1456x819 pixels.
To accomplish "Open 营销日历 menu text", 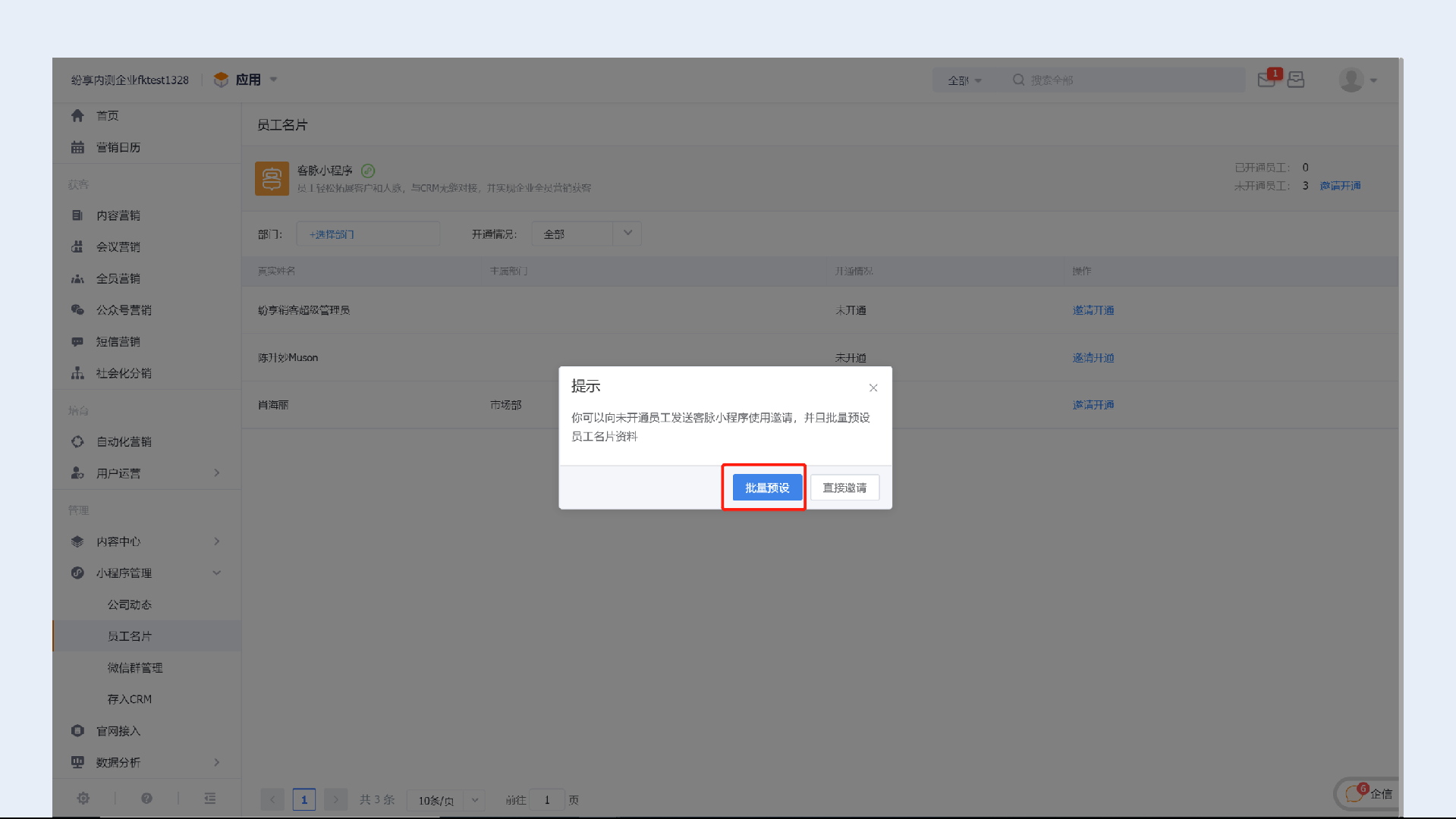I will click(118, 147).
